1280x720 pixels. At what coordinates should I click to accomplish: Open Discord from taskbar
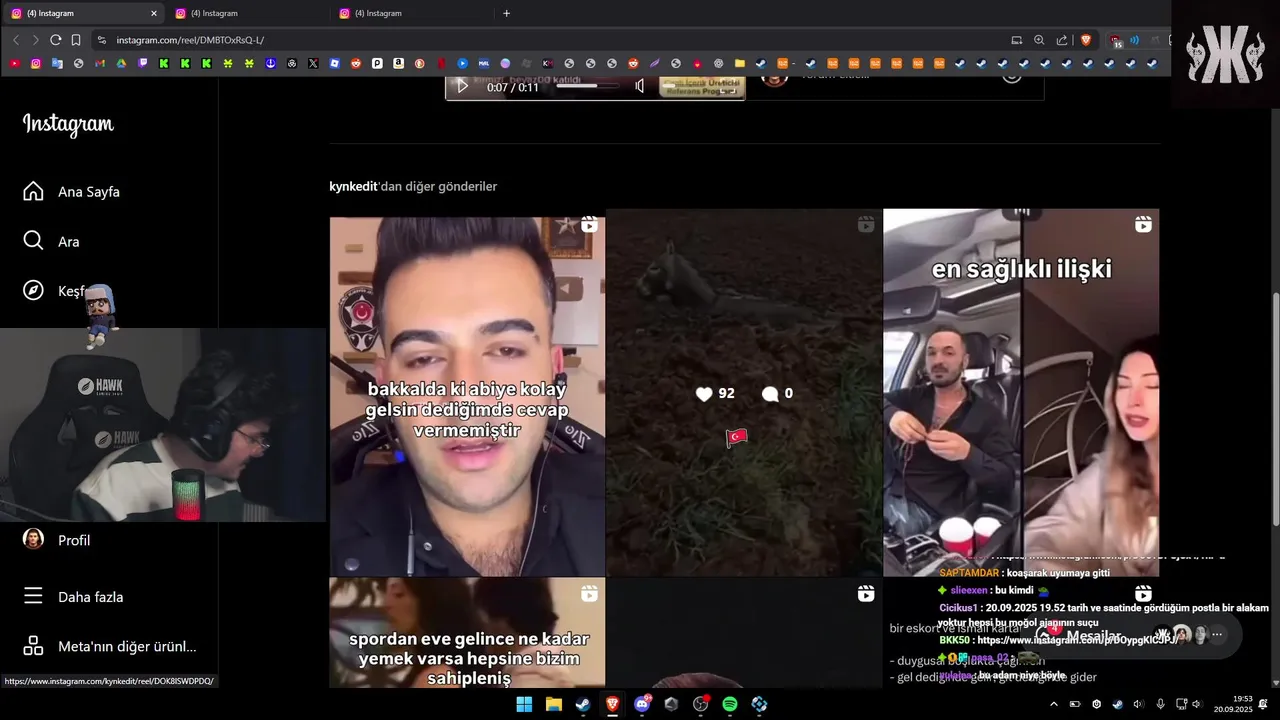click(x=642, y=704)
